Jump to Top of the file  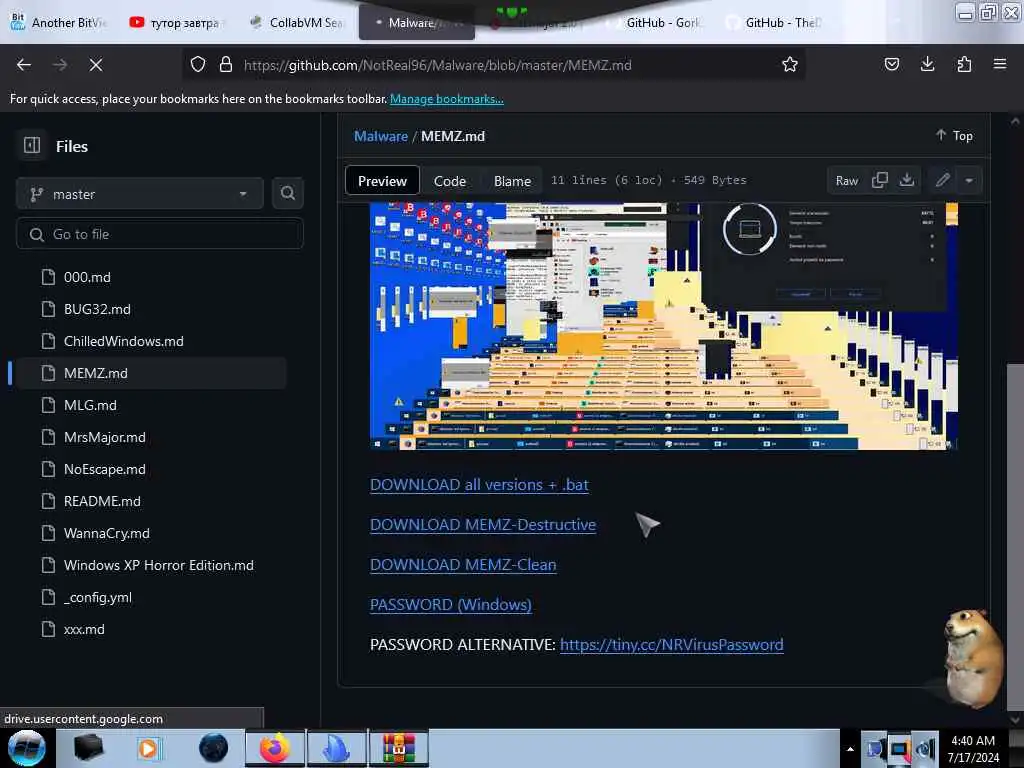click(954, 135)
